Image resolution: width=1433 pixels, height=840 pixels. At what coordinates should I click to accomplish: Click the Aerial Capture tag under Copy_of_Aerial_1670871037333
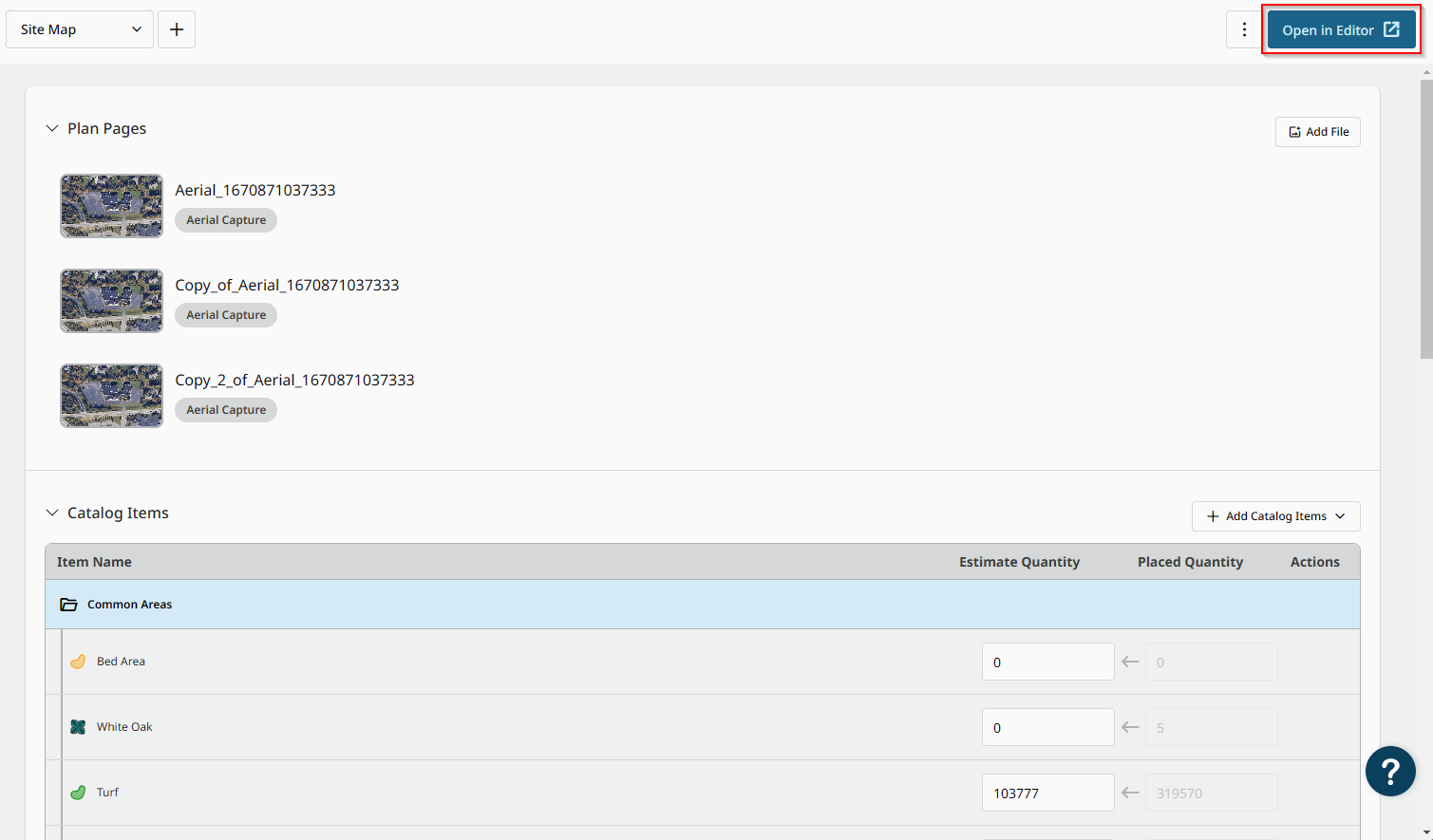[226, 315]
